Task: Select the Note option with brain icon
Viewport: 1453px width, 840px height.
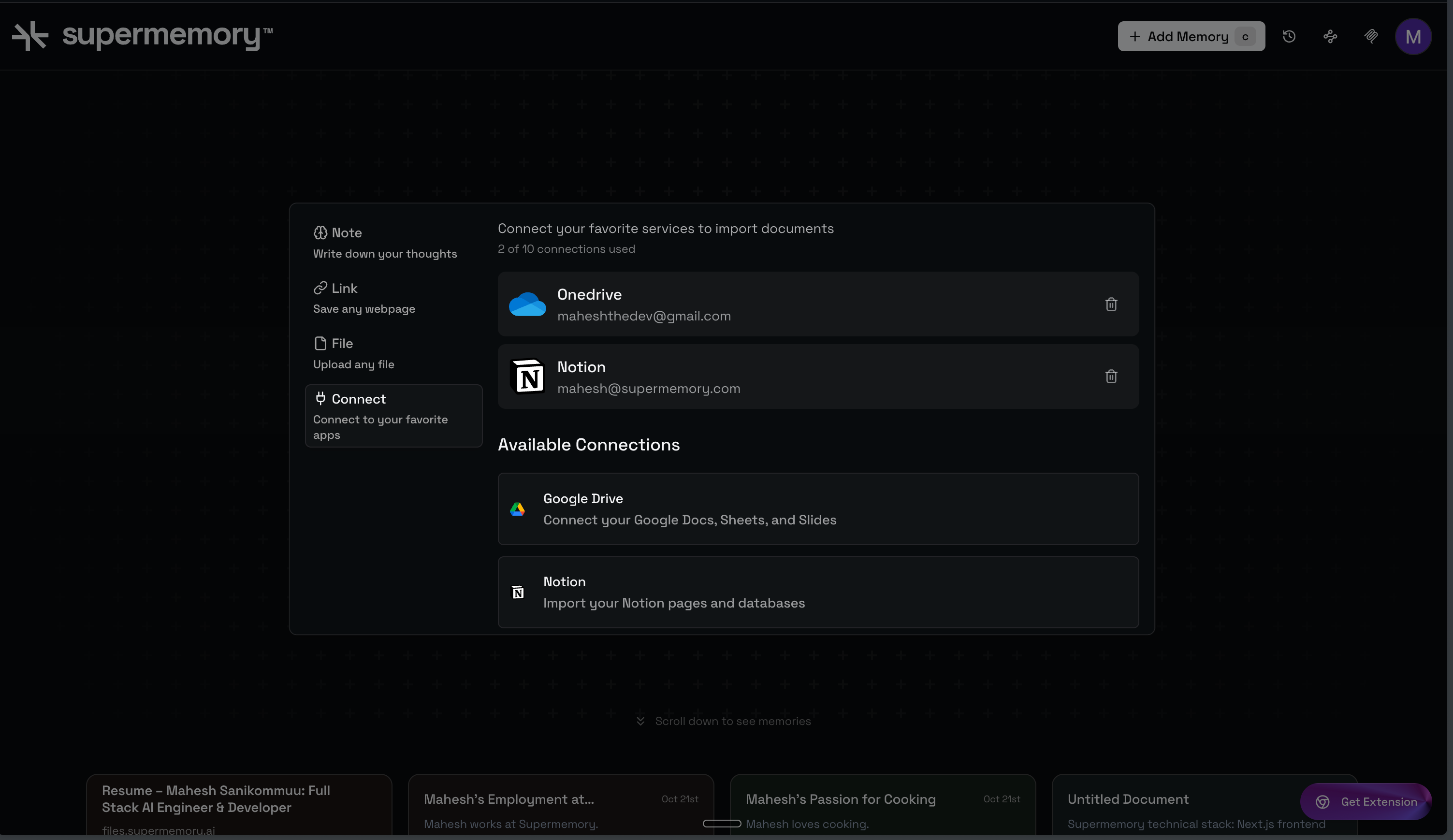Action: pyautogui.click(x=386, y=242)
